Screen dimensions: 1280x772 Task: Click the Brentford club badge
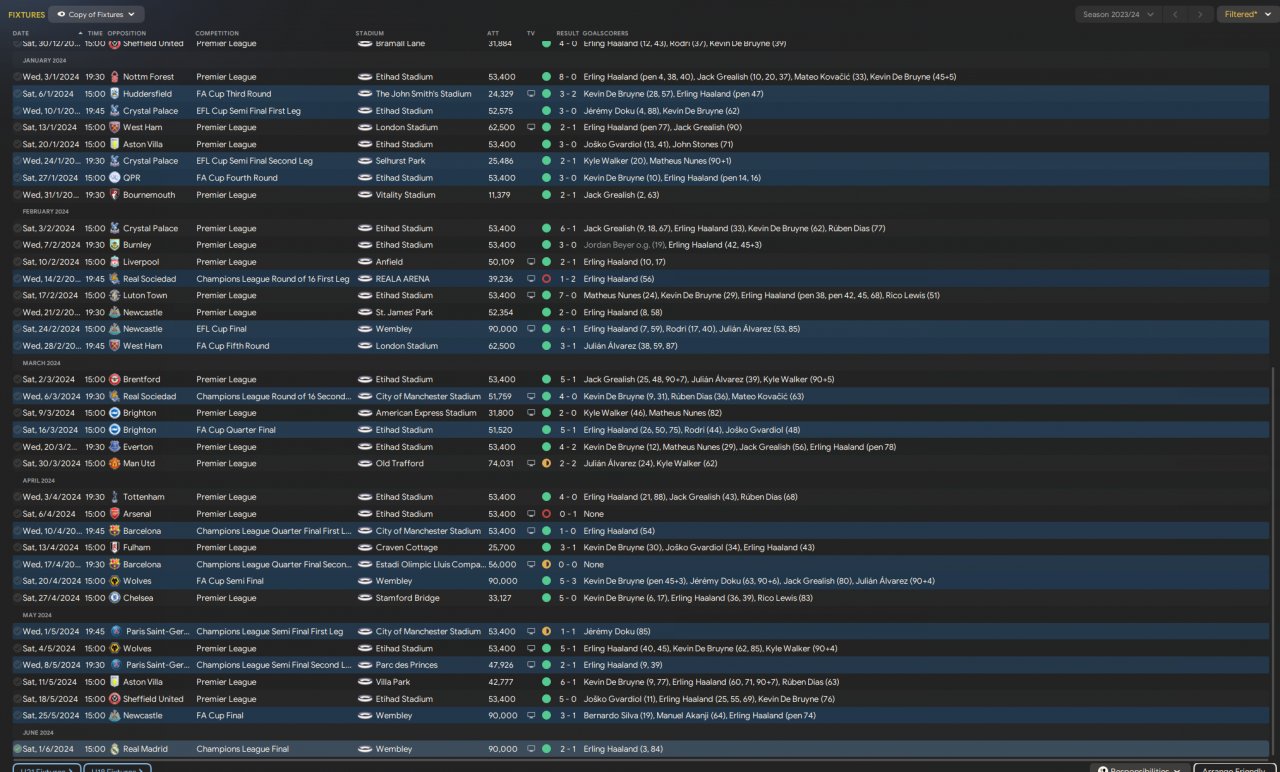click(x=115, y=380)
